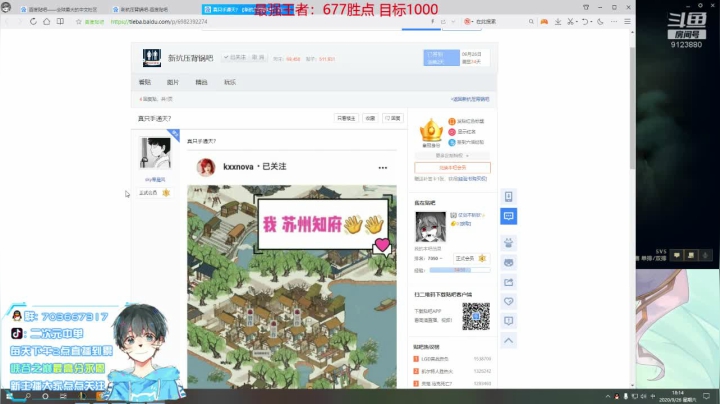The image size is (720, 404).
Task: Select the 图片 tab
Action: point(173,82)
